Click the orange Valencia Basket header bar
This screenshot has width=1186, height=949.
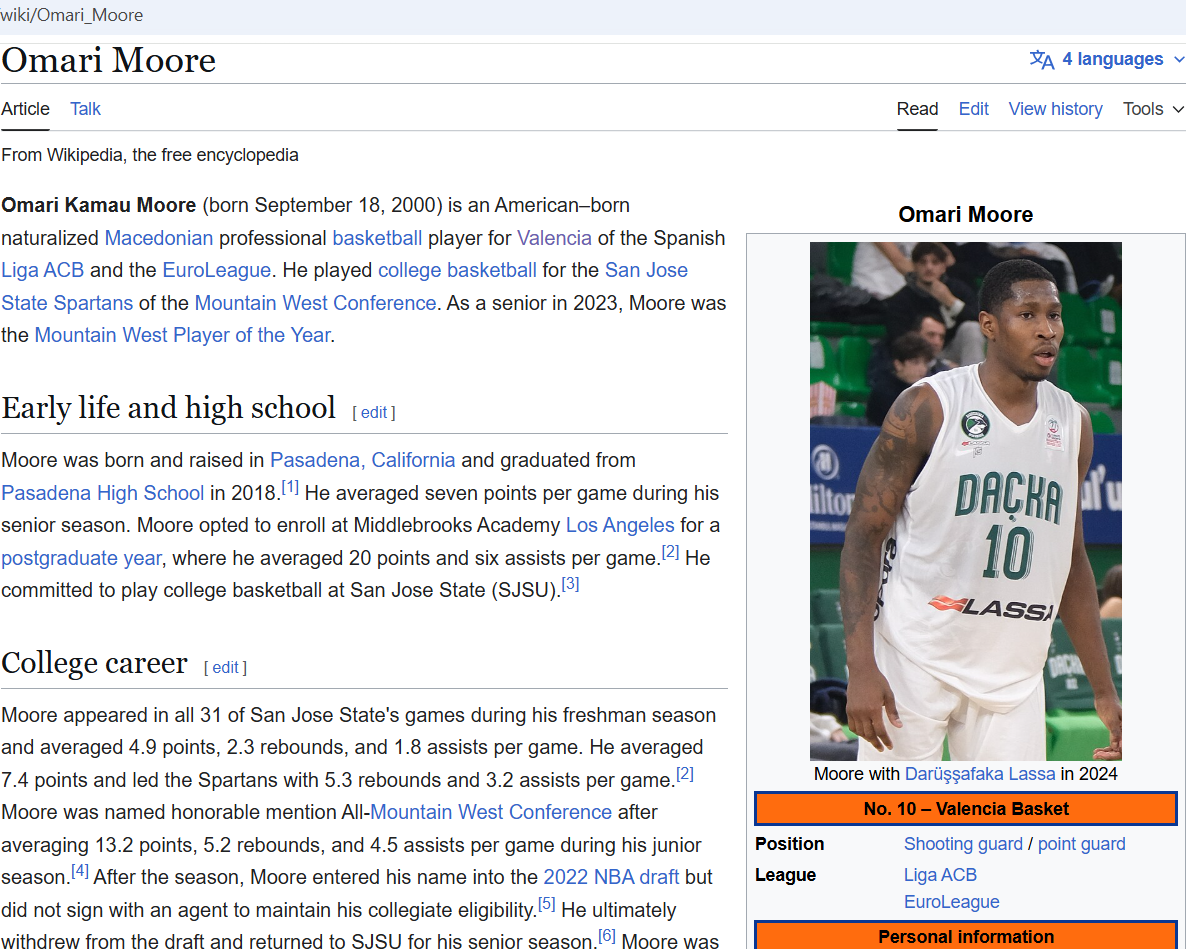click(x=965, y=809)
